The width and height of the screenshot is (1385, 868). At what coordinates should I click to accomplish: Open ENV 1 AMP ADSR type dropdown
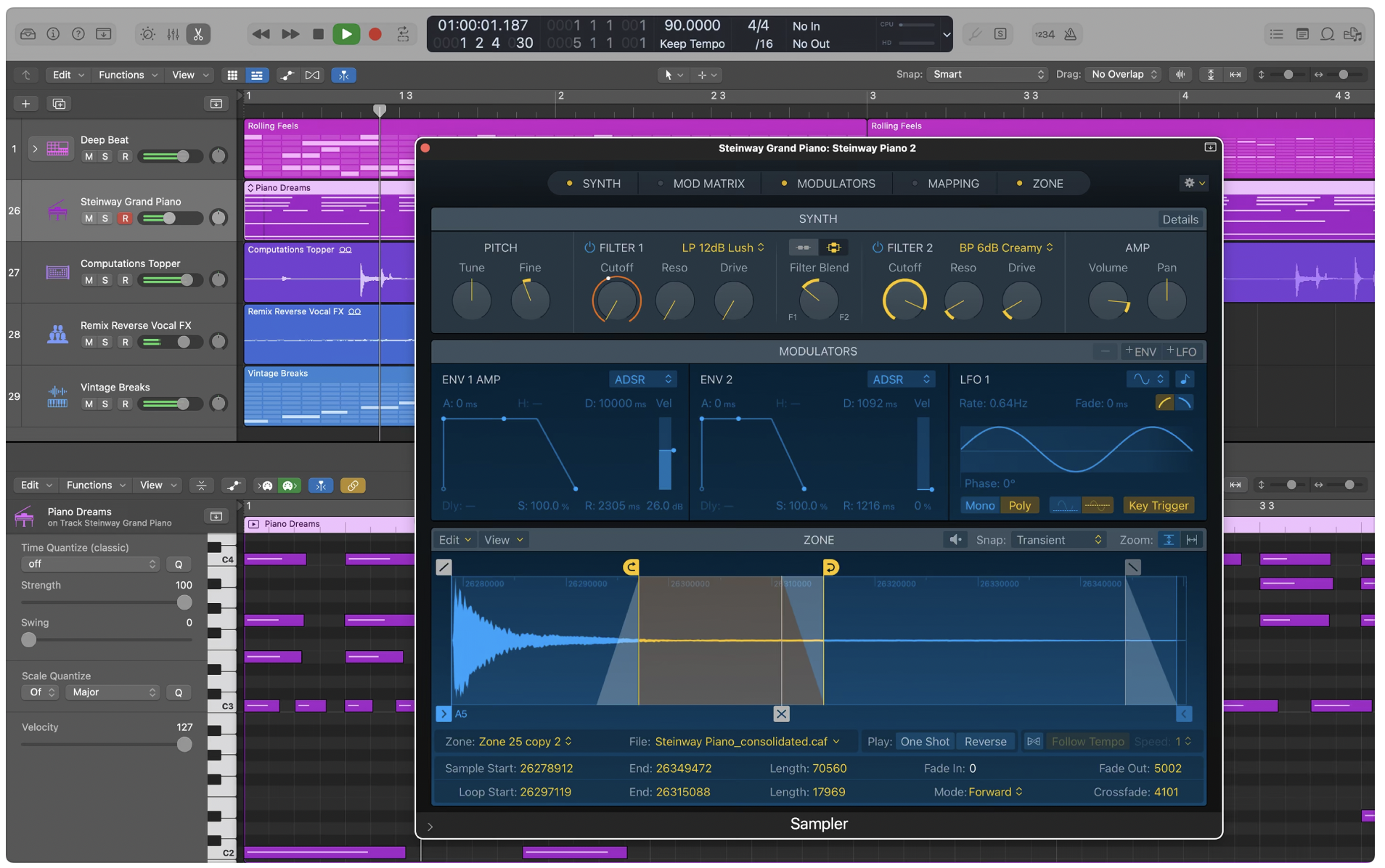(x=642, y=380)
